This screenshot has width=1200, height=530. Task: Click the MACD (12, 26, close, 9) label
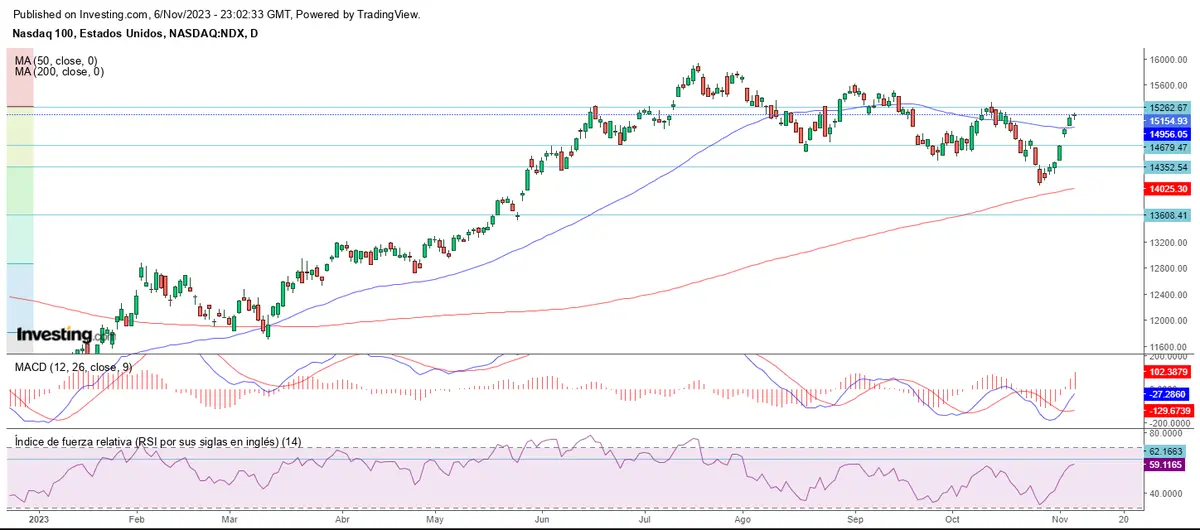(x=71, y=368)
